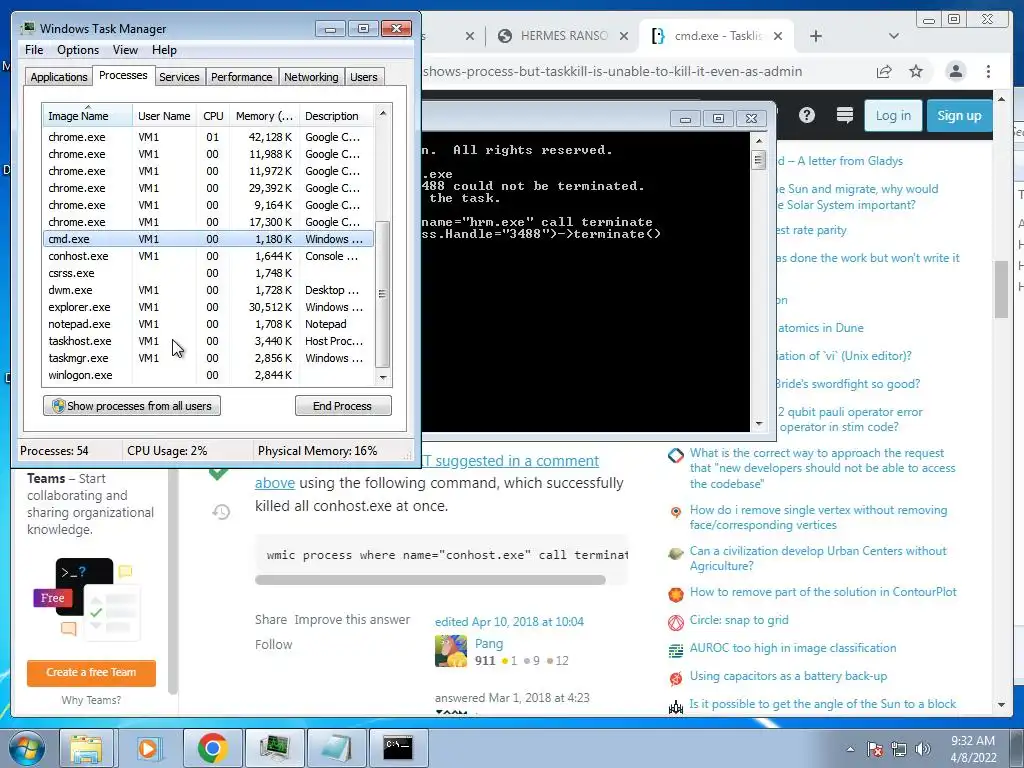
Task: Switch to the Services tab
Action: pyautogui.click(x=179, y=77)
